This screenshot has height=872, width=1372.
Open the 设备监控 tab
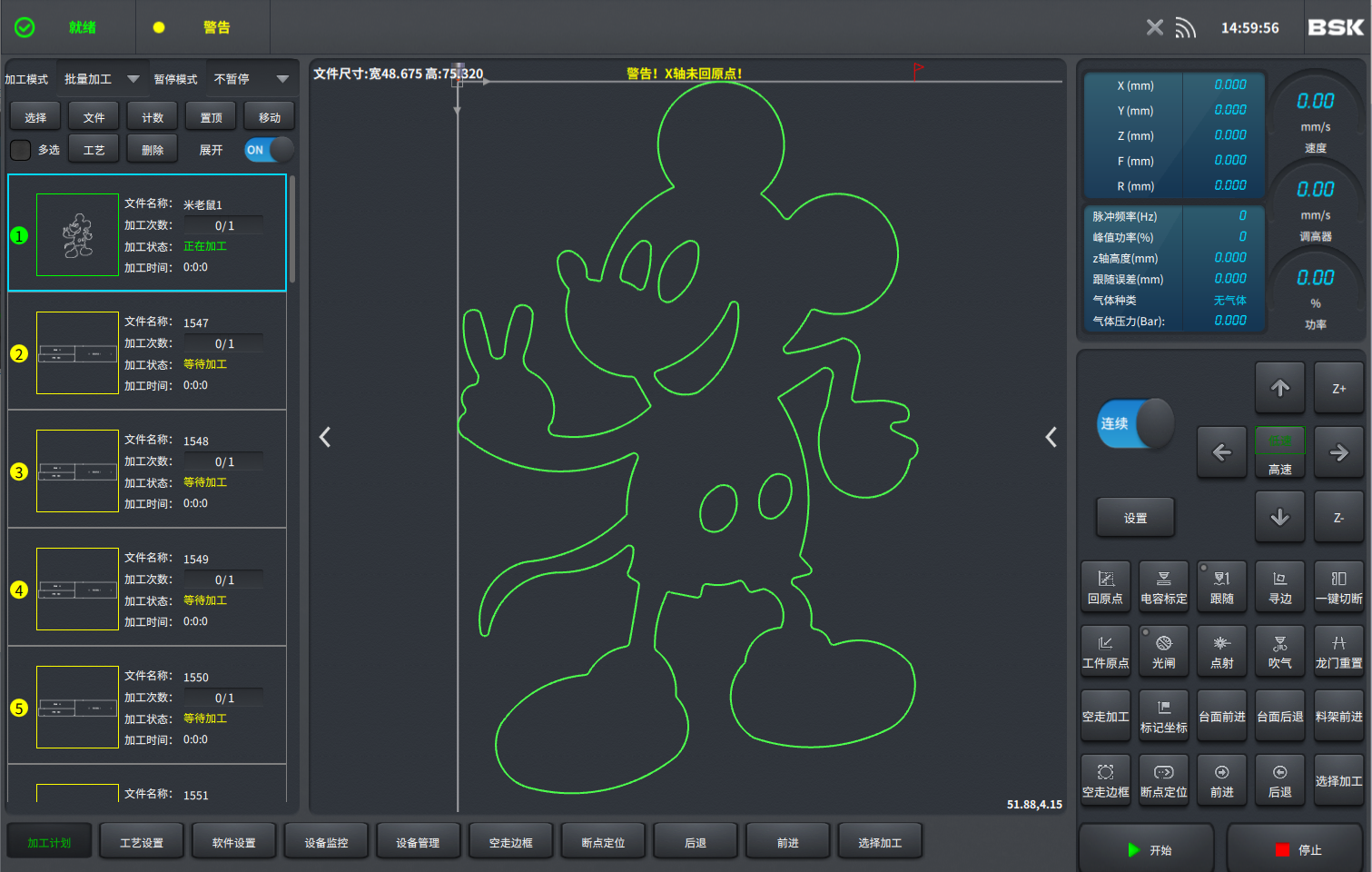click(326, 843)
